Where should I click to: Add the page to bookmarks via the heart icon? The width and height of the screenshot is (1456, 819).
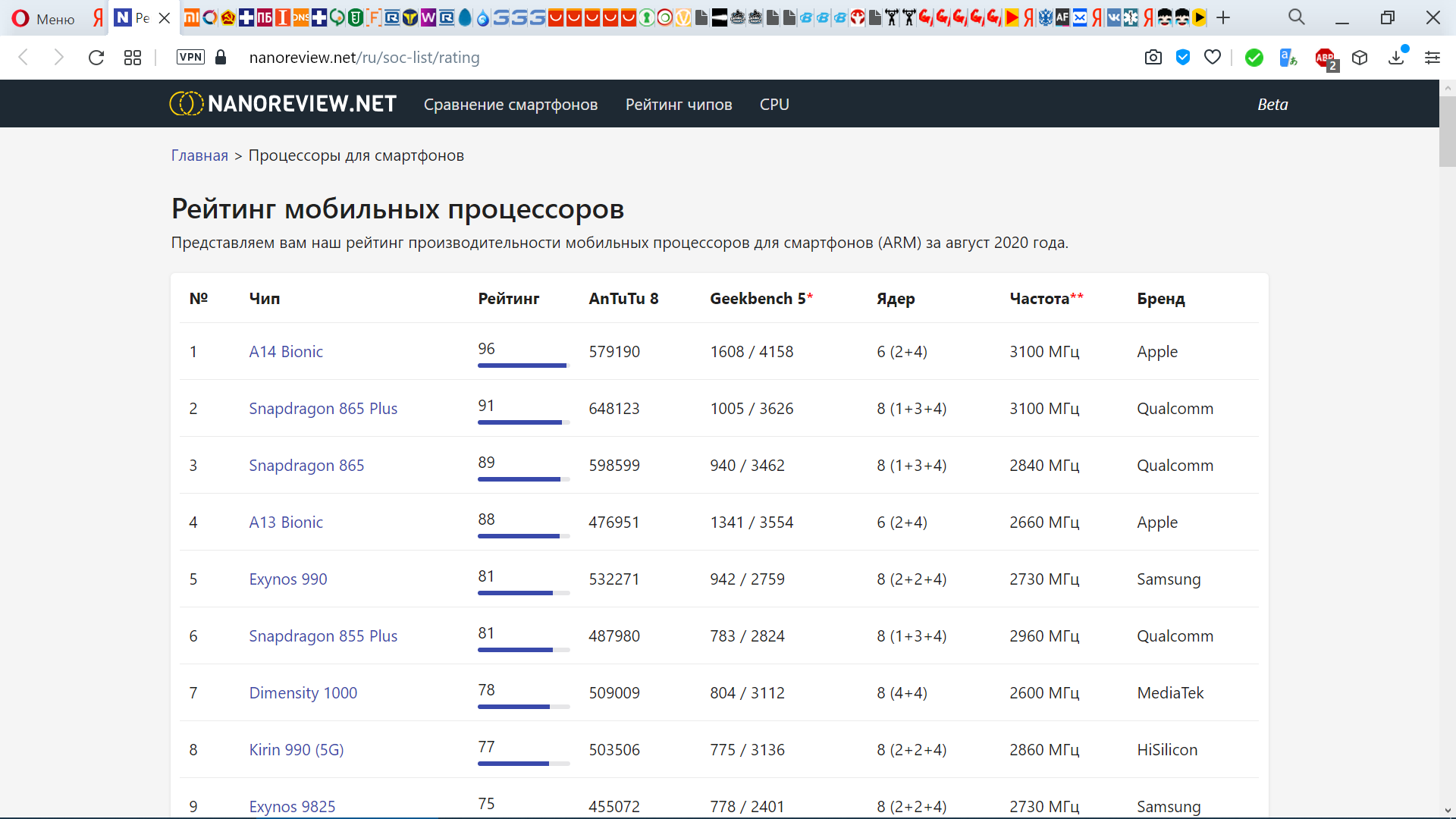[1213, 58]
